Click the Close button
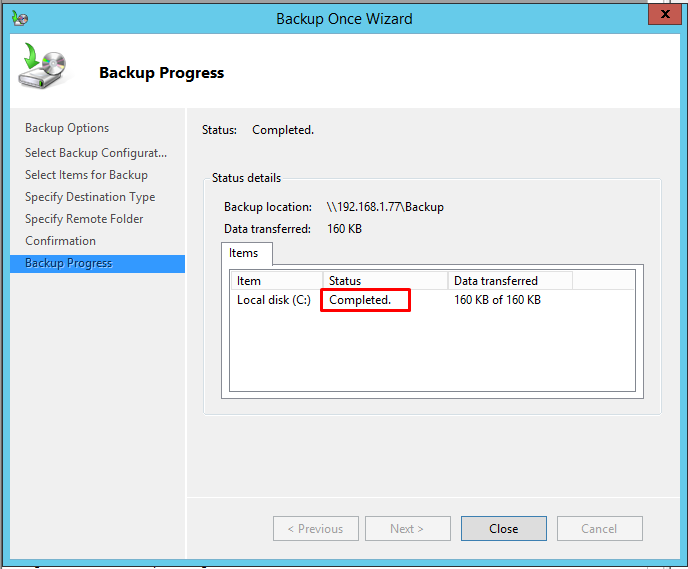Screen dimensions: 688x569 [x=504, y=529]
